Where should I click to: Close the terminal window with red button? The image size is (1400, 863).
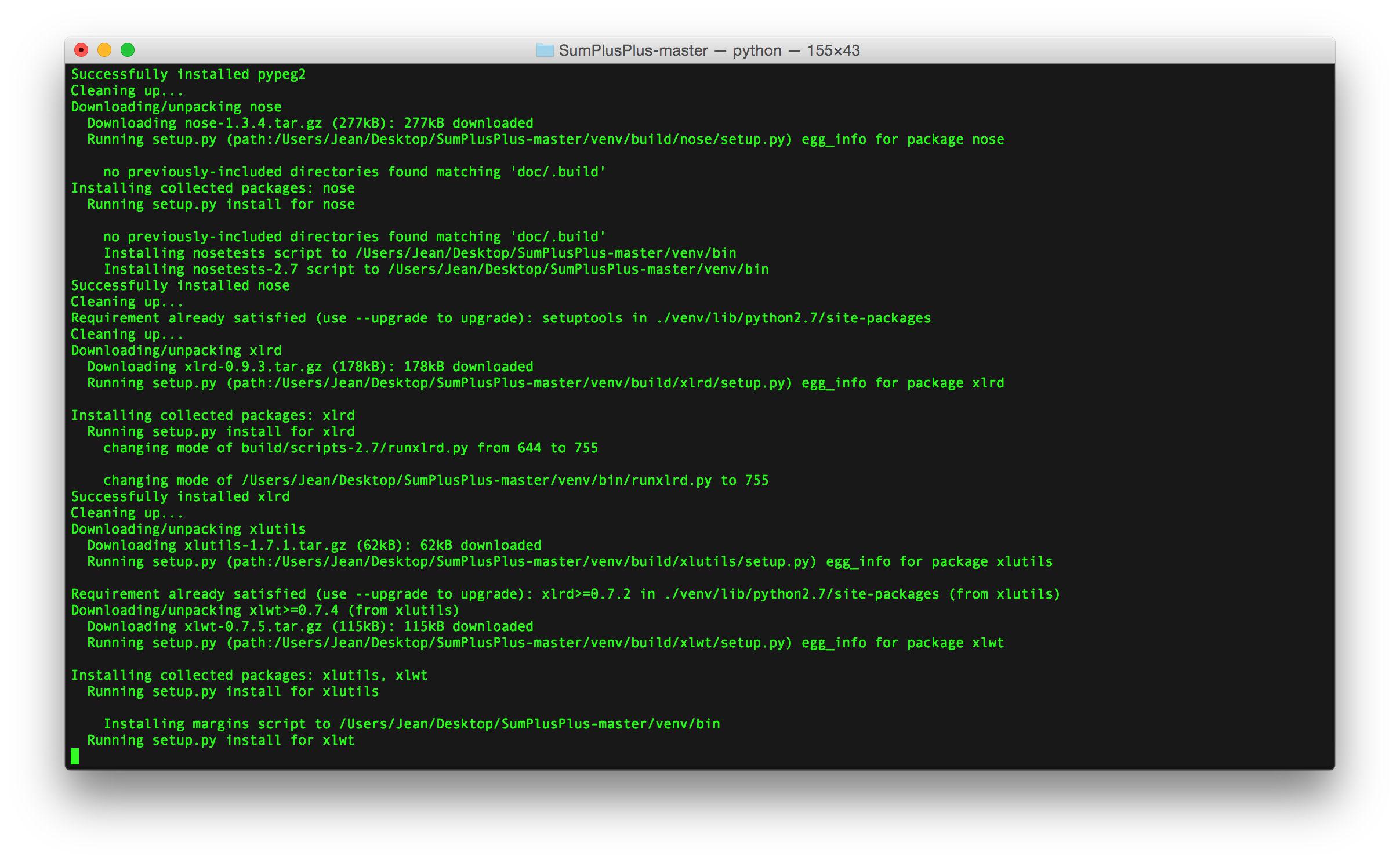tap(82, 50)
